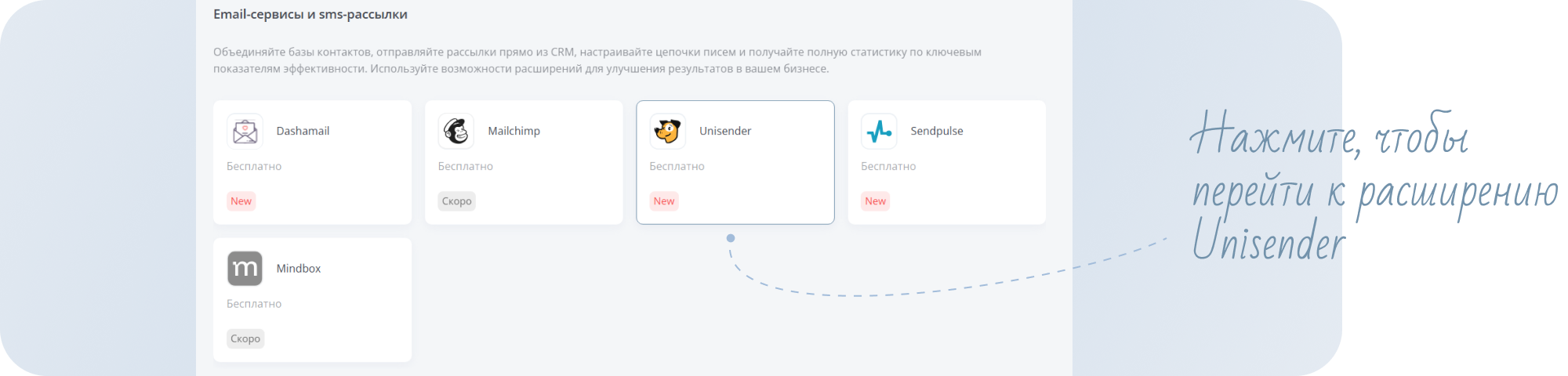
Task: Click the New badge on Unisender card
Action: 664,201
